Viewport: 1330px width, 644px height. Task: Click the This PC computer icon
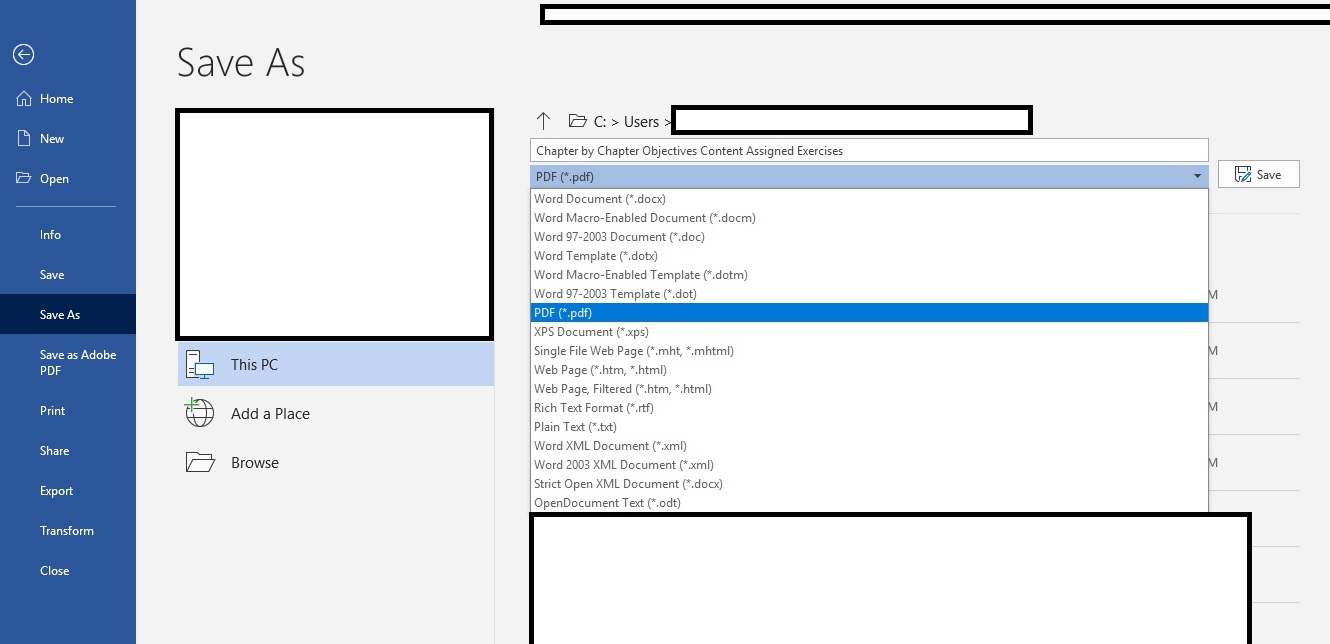pyautogui.click(x=200, y=365)
